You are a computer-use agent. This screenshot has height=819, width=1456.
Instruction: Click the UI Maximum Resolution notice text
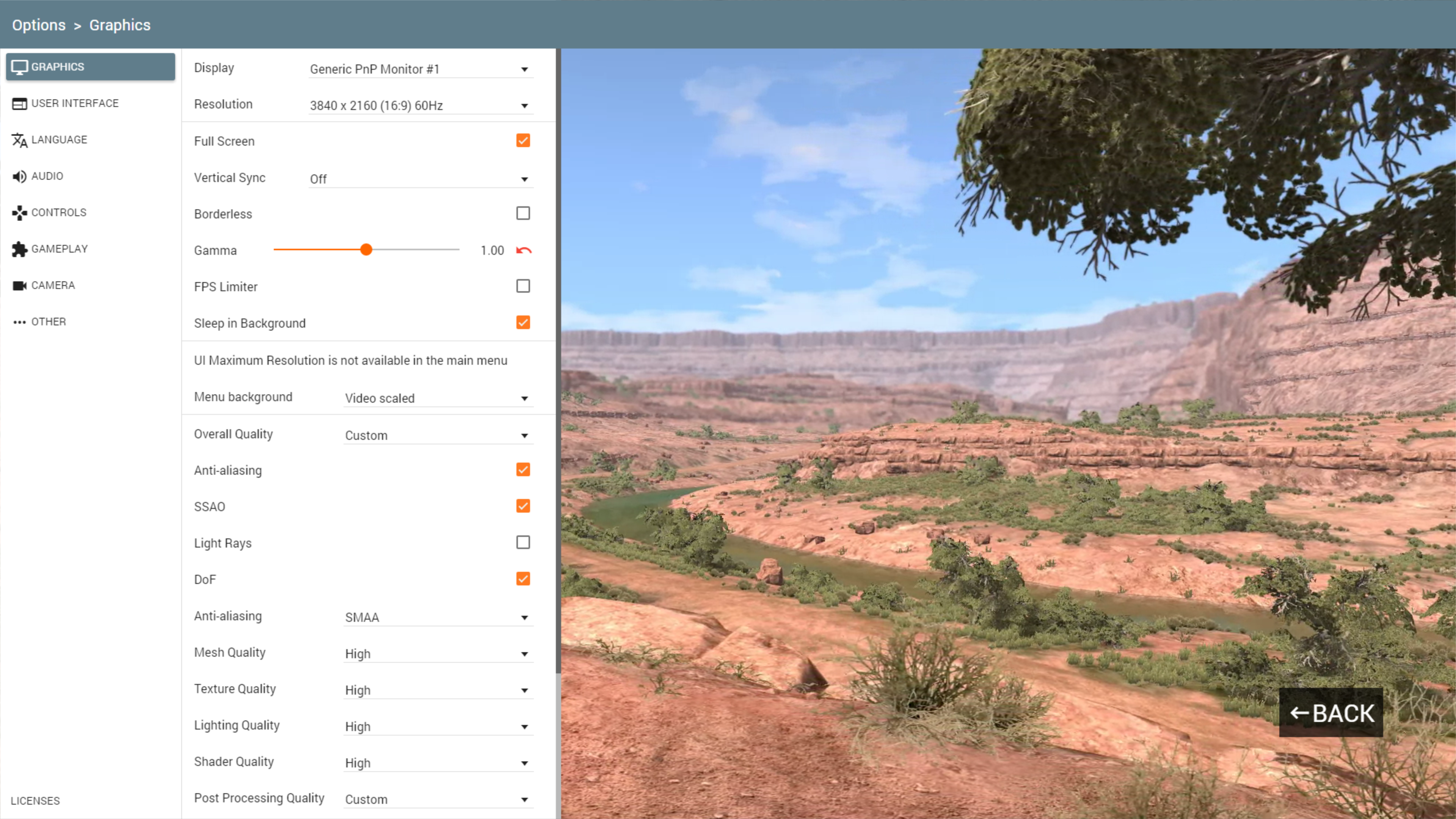coord(350,361)
